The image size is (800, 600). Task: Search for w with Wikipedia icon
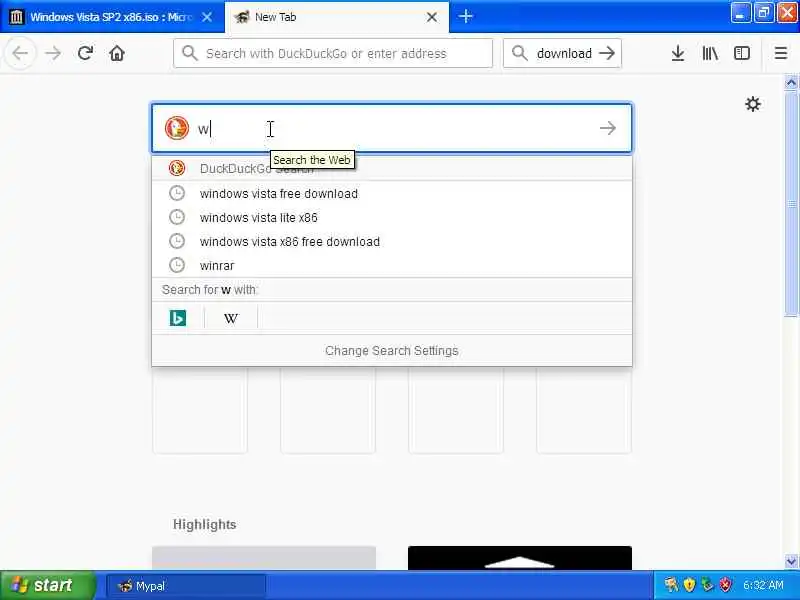[x=231, y=318]
